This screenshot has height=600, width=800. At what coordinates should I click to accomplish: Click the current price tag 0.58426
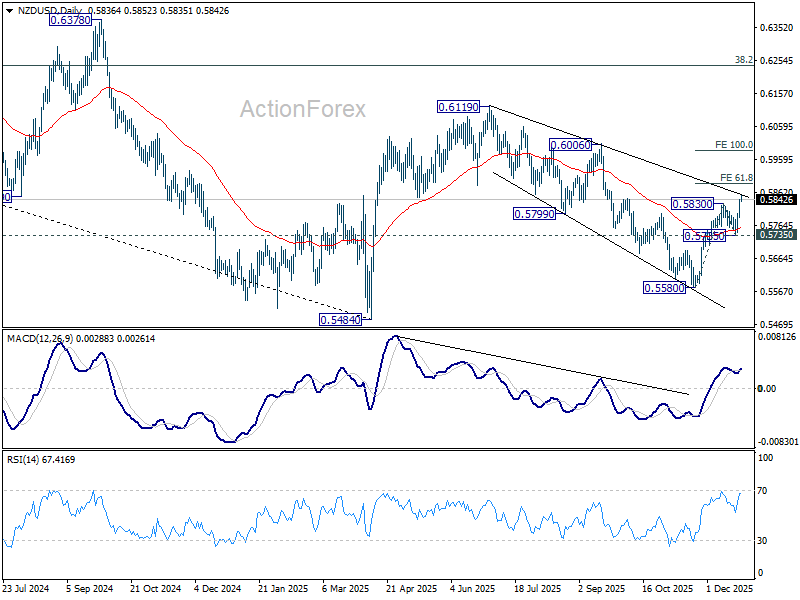(x=777, y=199)
